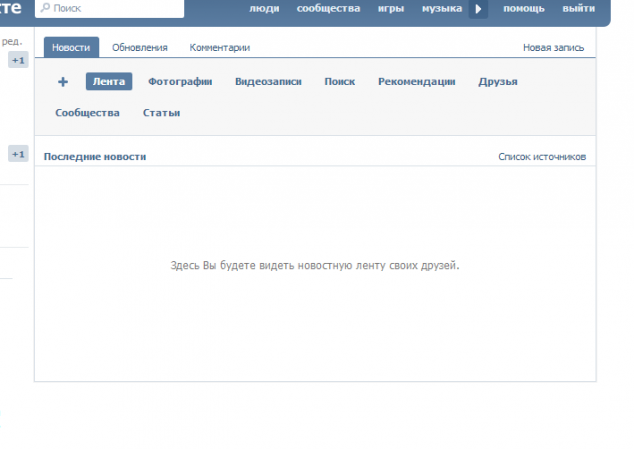This screenshot has width=634, height=449.
Task: Click the play arrow next to музыка
Action: click(x=478, y=8)
